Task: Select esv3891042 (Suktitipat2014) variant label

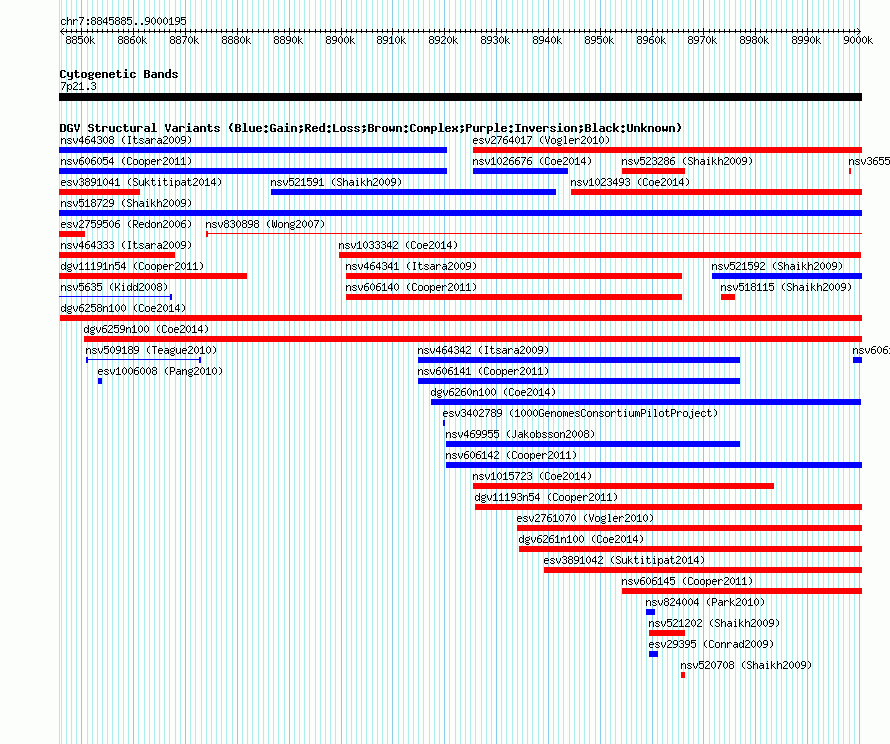Action: (624, 560)
